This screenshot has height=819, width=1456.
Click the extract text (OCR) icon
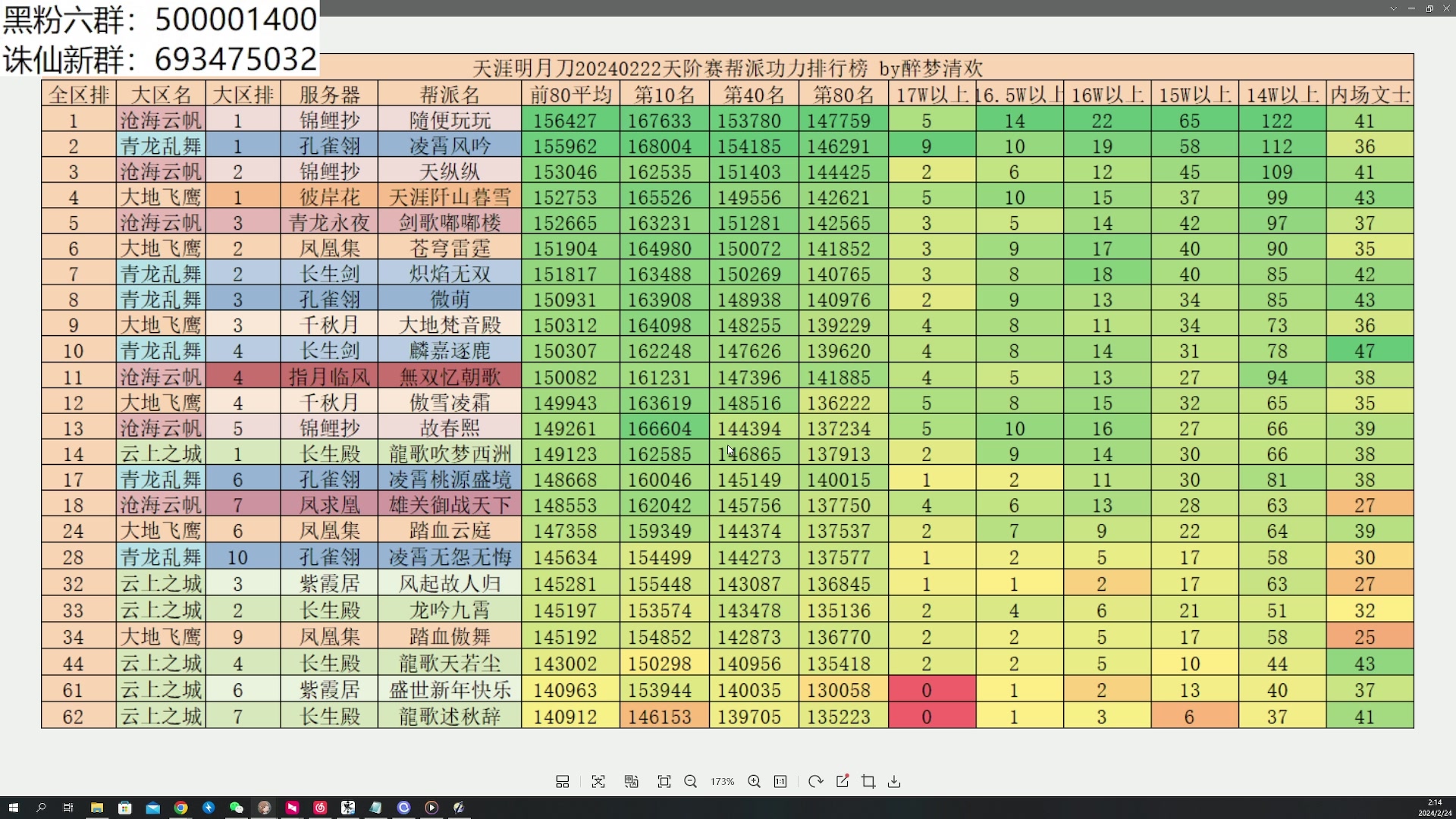[598, 782]
